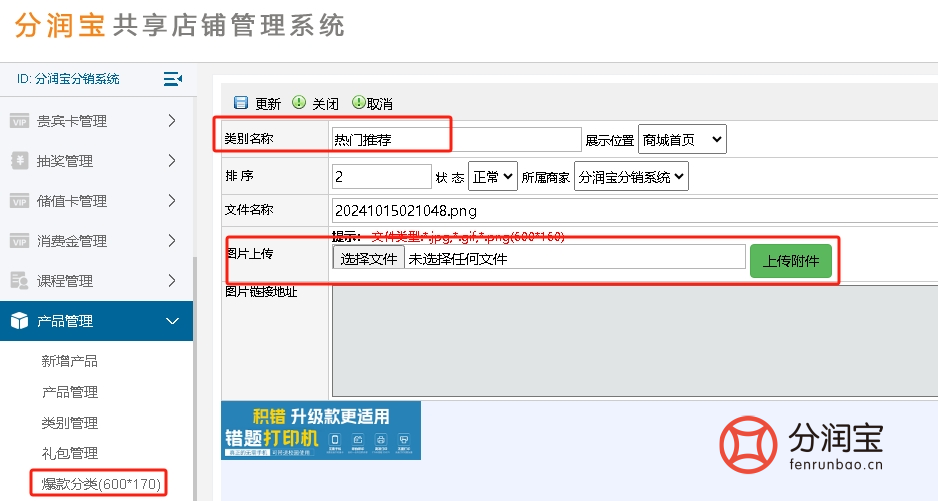938x501 pixels.
Task: Click the green icon before 关闭
Action: (x=299, y=102)
